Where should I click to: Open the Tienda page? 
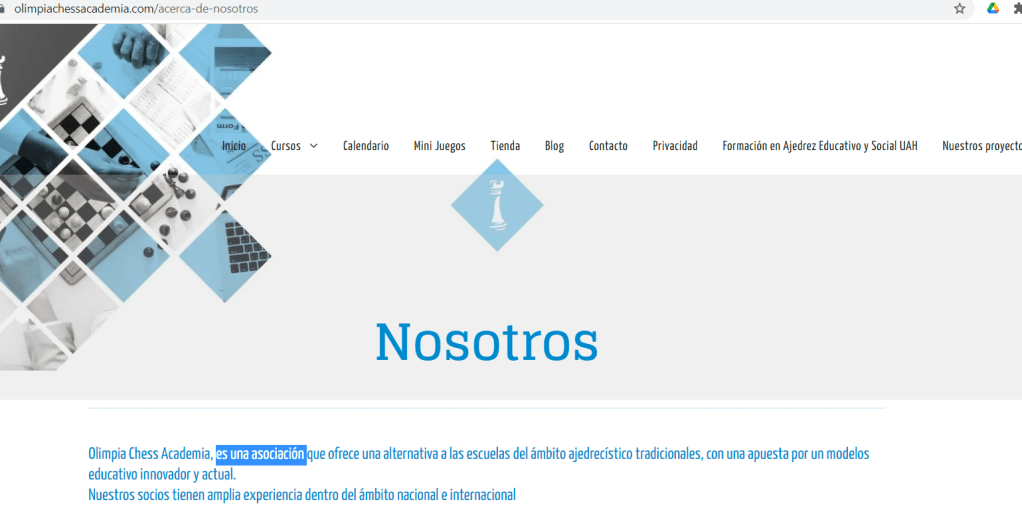tap(505, 146)
